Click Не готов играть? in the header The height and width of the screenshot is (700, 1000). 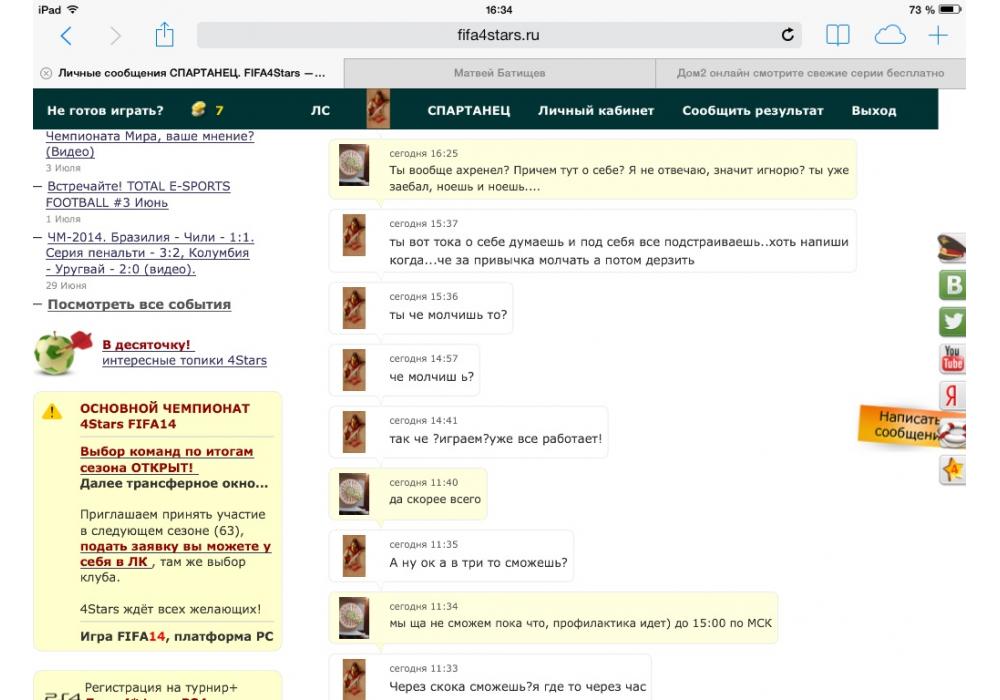point(105,110)
